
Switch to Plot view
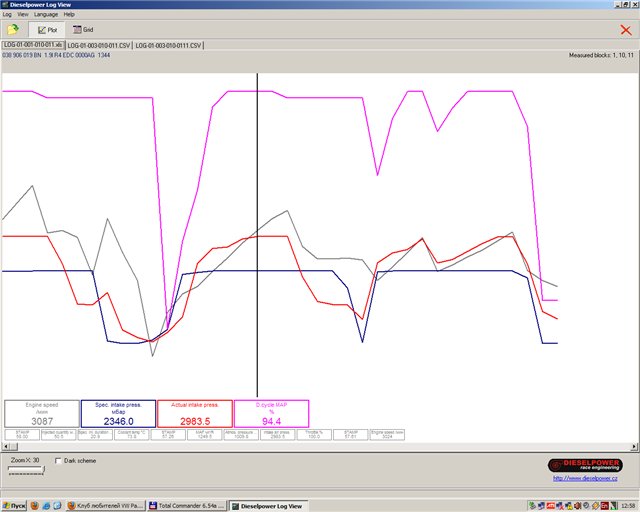tap(46, 30)
